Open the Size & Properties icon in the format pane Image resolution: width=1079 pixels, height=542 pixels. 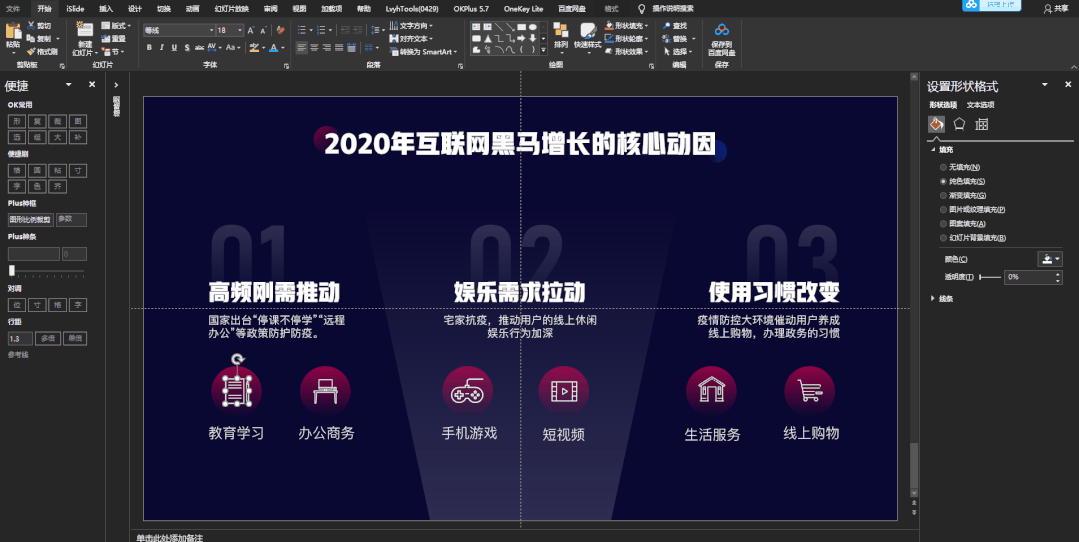pos(982,124)
